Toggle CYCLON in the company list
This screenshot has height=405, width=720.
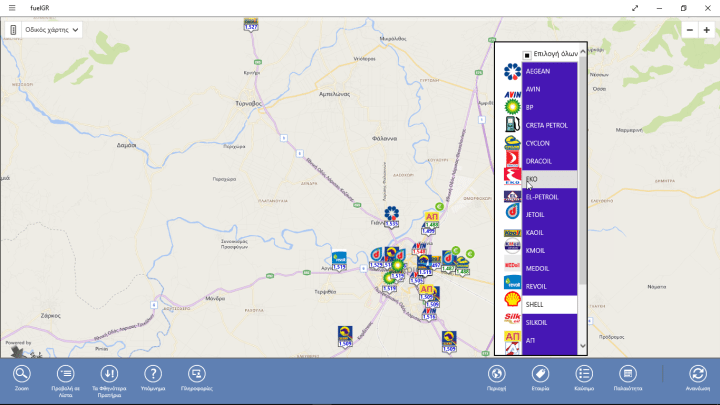pos(549,143)
